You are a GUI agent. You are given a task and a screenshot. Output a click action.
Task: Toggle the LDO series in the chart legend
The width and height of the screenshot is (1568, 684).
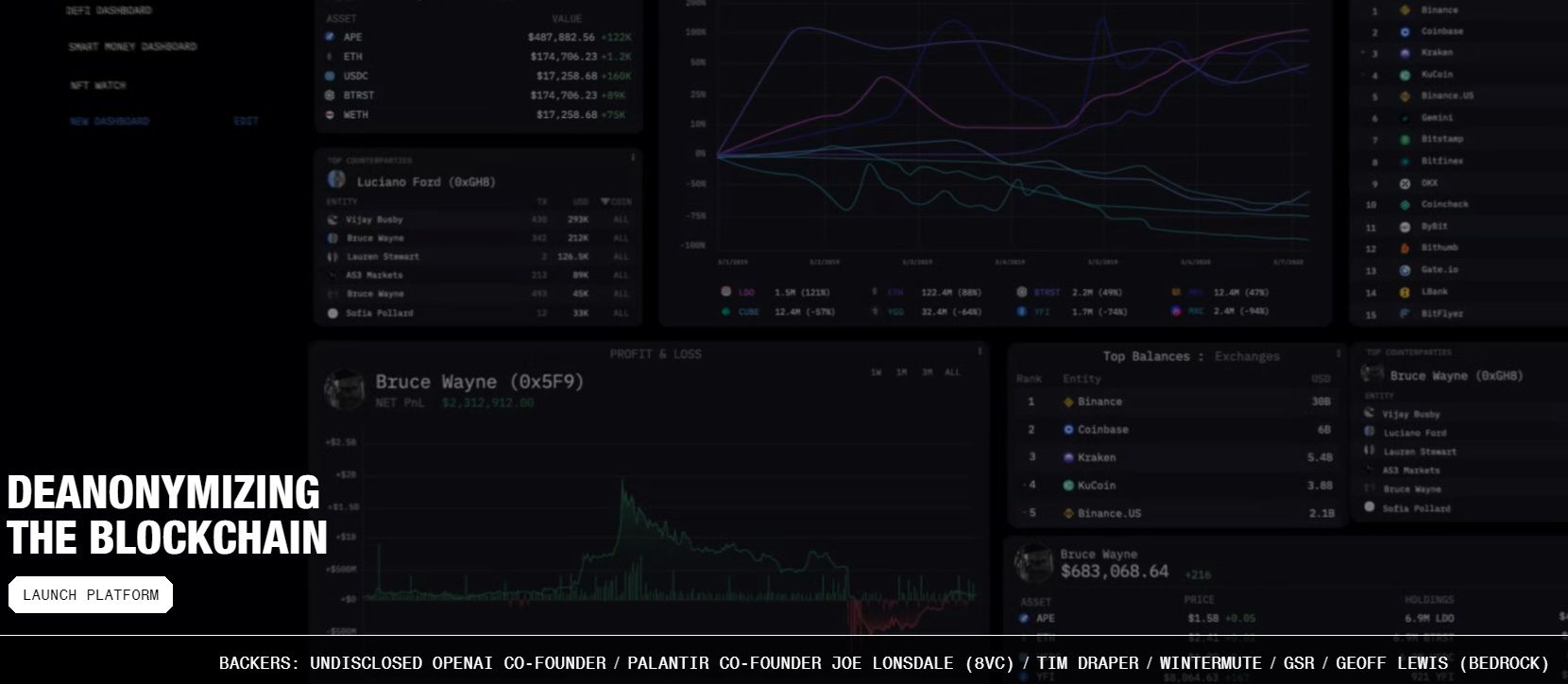click(x=725, y=292)
